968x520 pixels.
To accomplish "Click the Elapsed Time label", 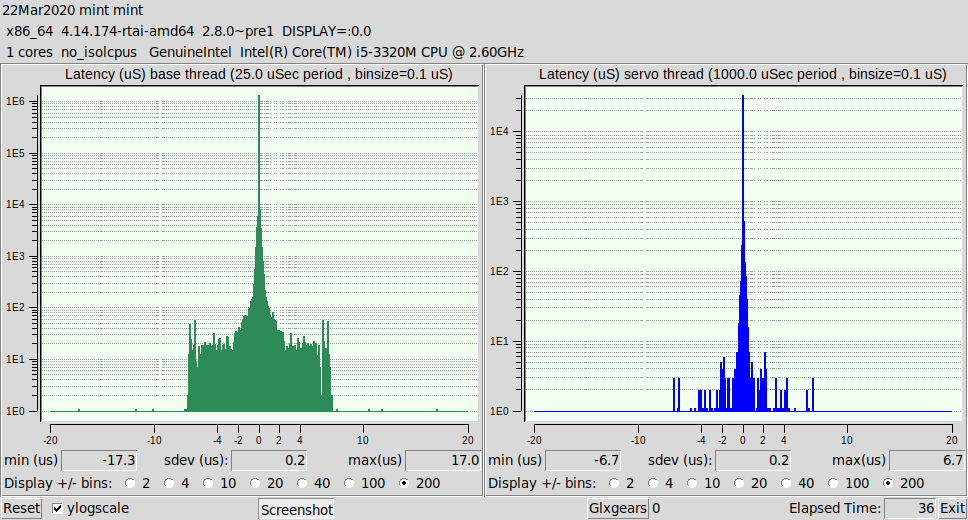I will pyautogui.click(x=835, y=508).
